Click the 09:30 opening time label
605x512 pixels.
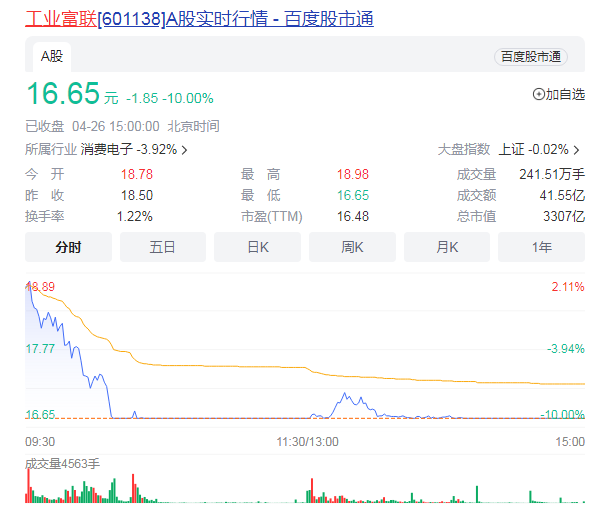tap(40, 441)
